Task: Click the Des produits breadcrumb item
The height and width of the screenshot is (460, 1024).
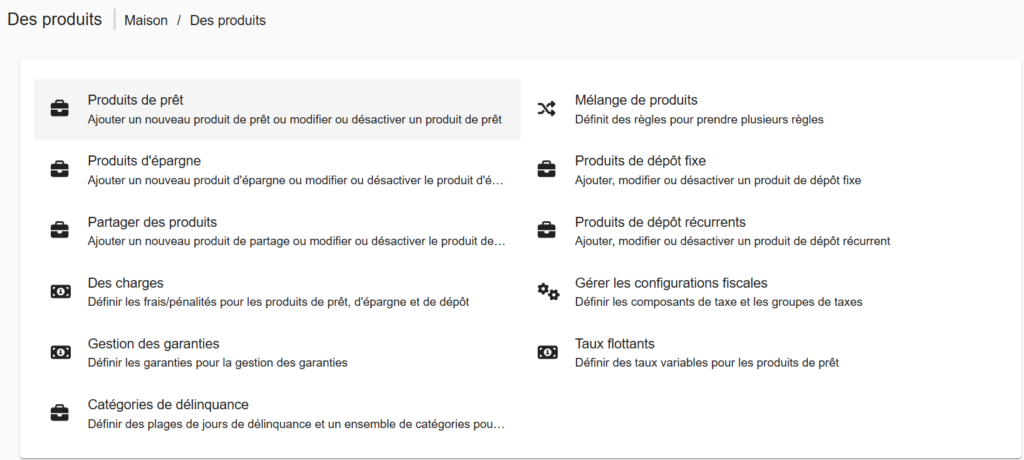Action: point(228,20)
